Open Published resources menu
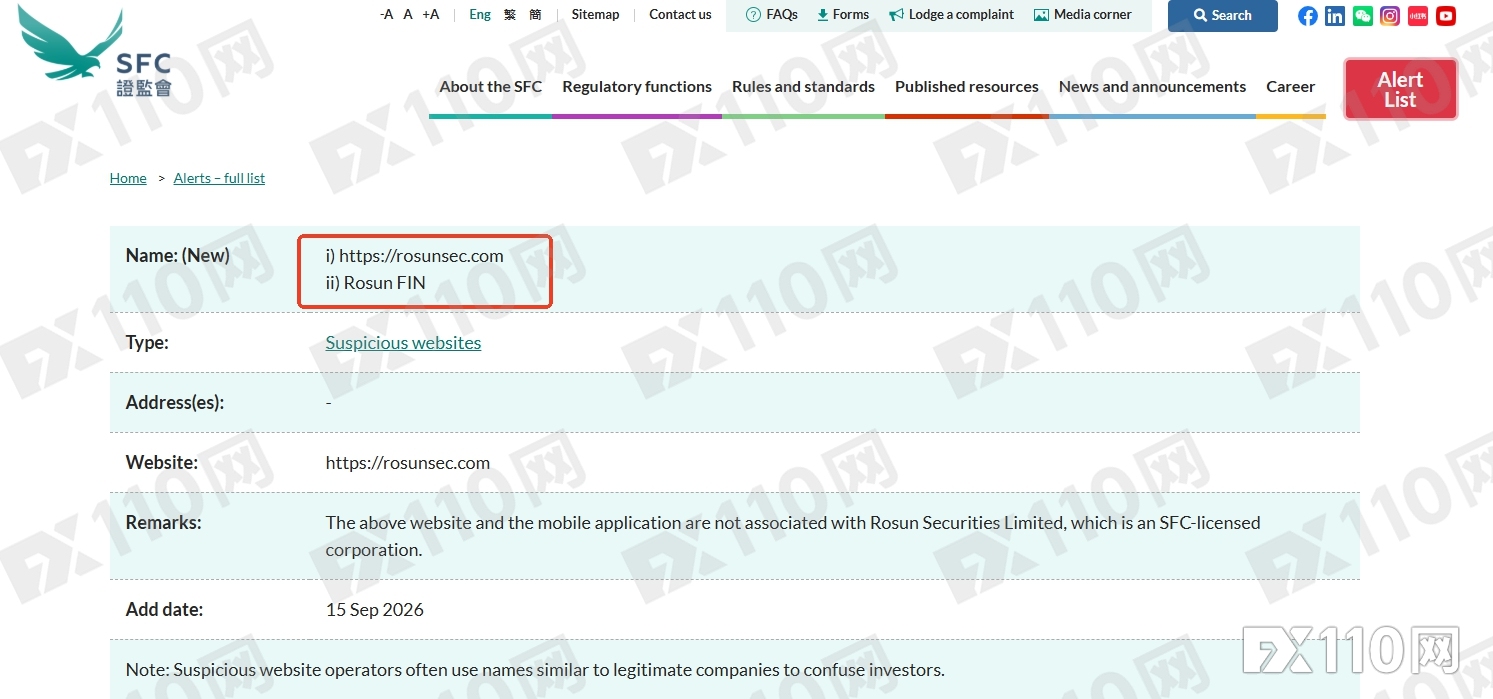Viewport: 1493px width, 699px height. [x=967, y=87]
